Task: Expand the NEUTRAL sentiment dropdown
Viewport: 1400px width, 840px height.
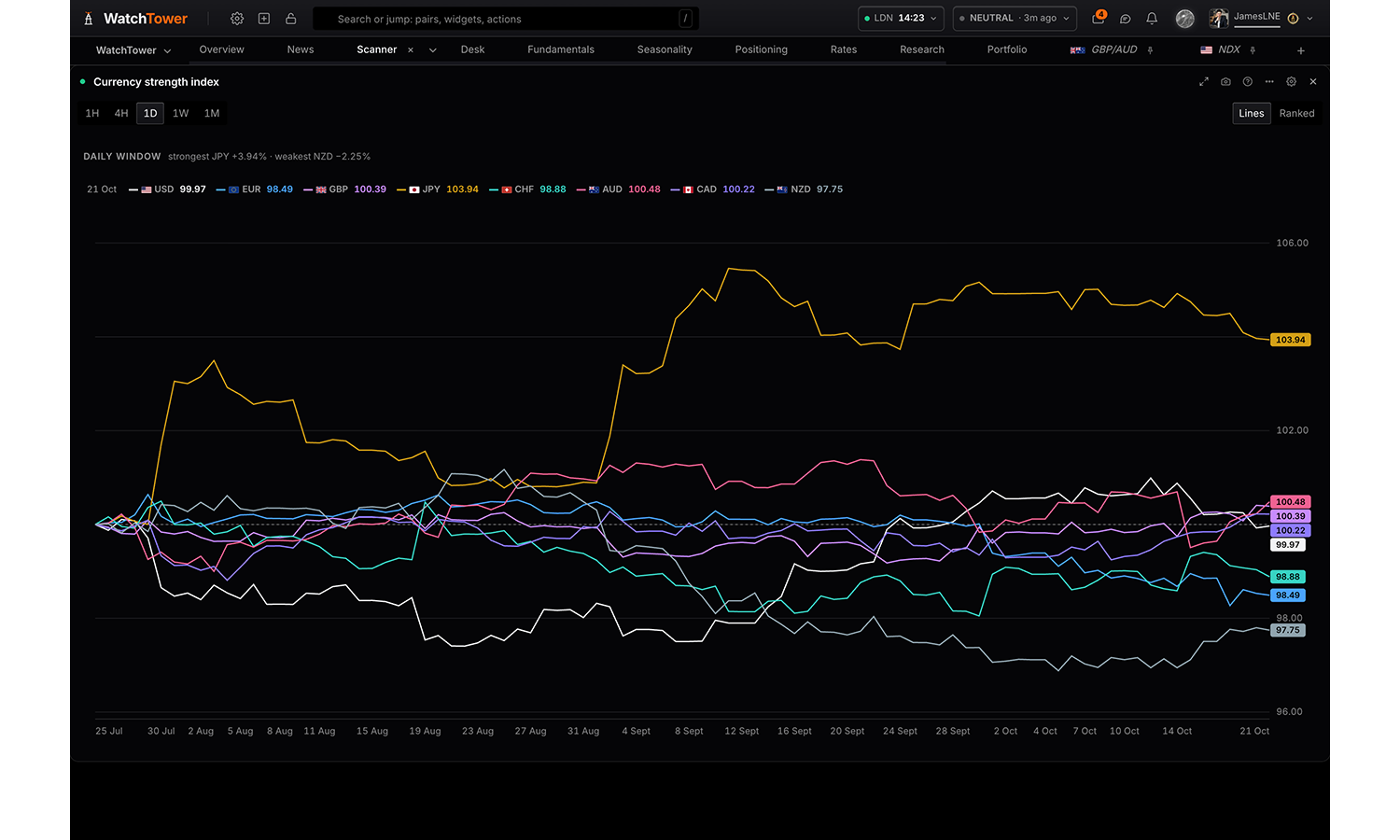Action: [x=1015, y=18]
